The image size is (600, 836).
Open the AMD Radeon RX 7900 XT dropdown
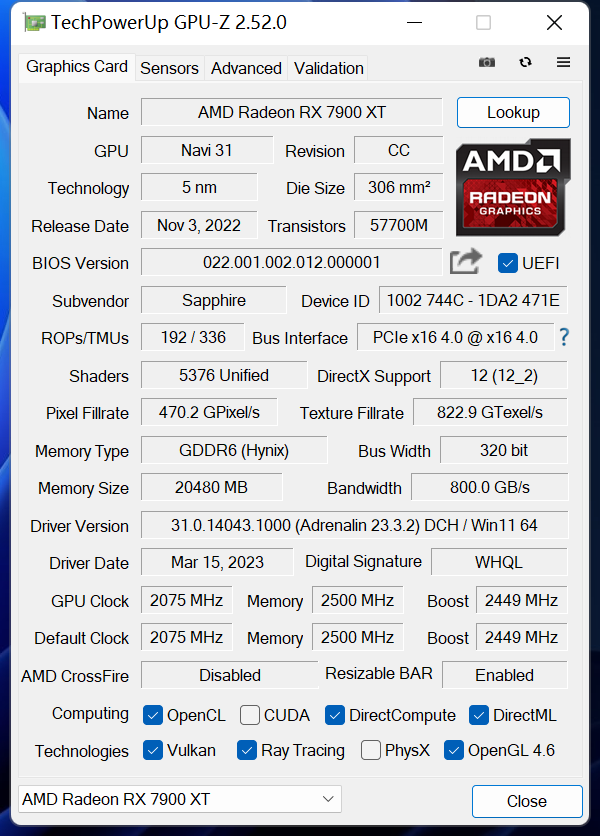click(180, 799)
